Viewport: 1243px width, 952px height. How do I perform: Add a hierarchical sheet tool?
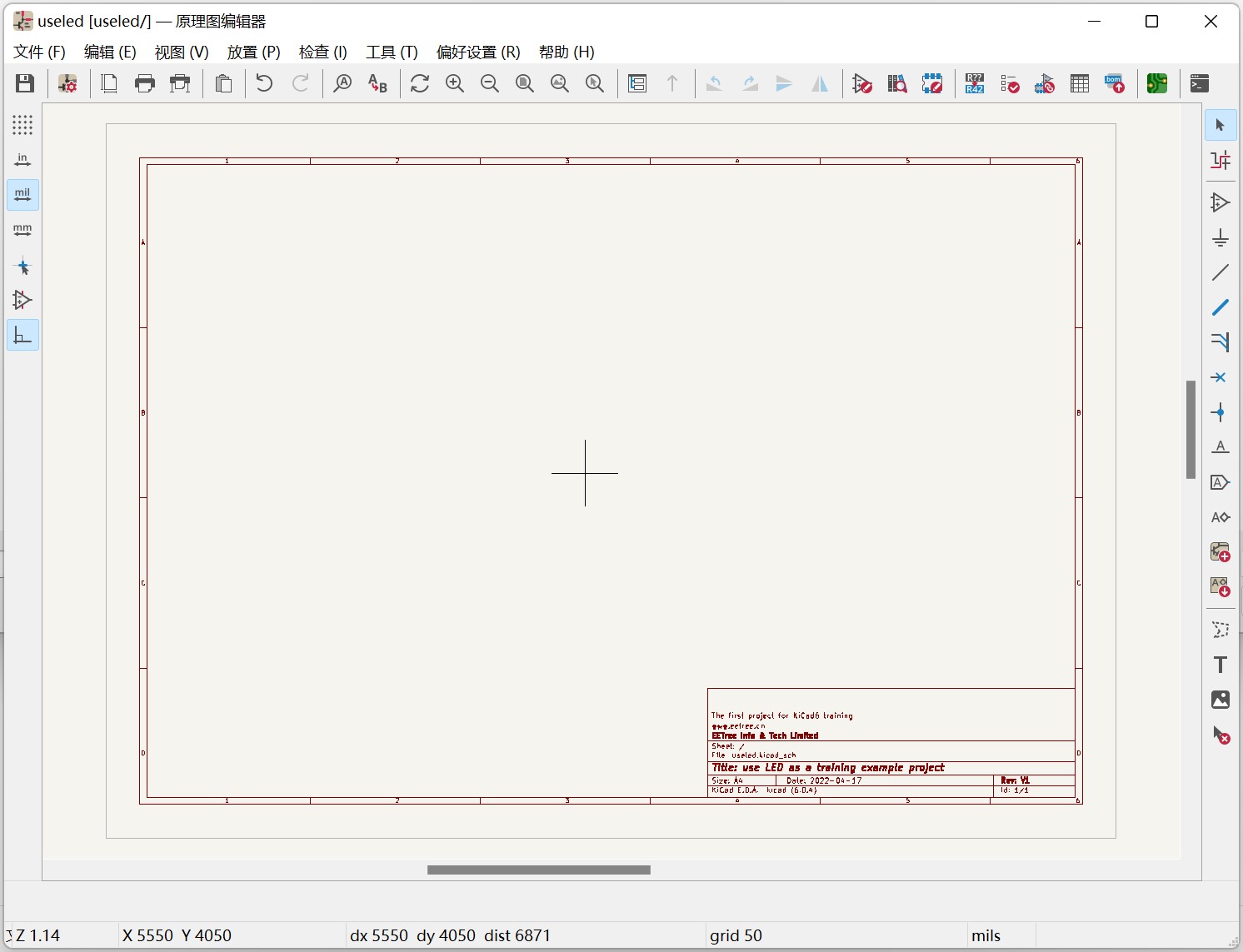click(1221, 552)
